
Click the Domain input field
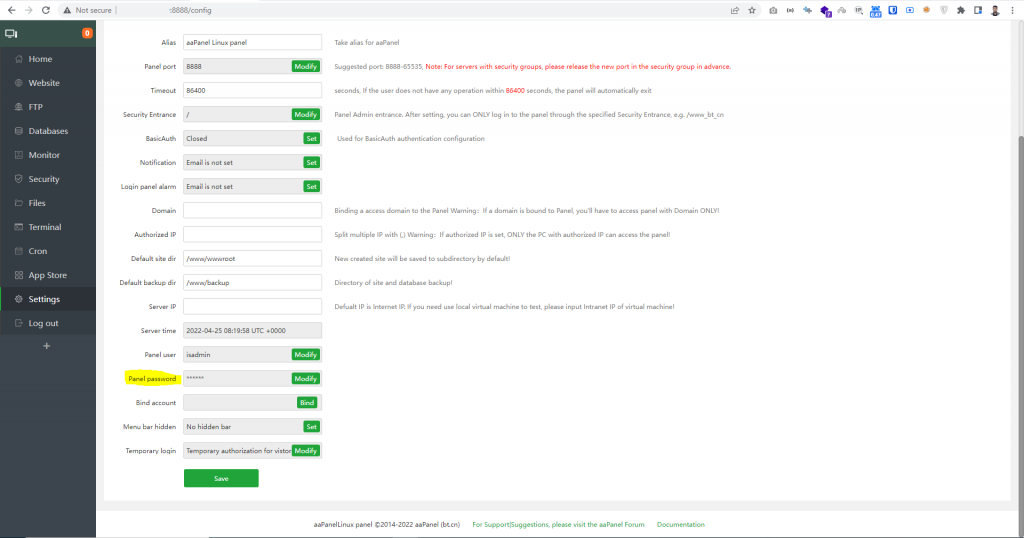click(x=252, y=210)
